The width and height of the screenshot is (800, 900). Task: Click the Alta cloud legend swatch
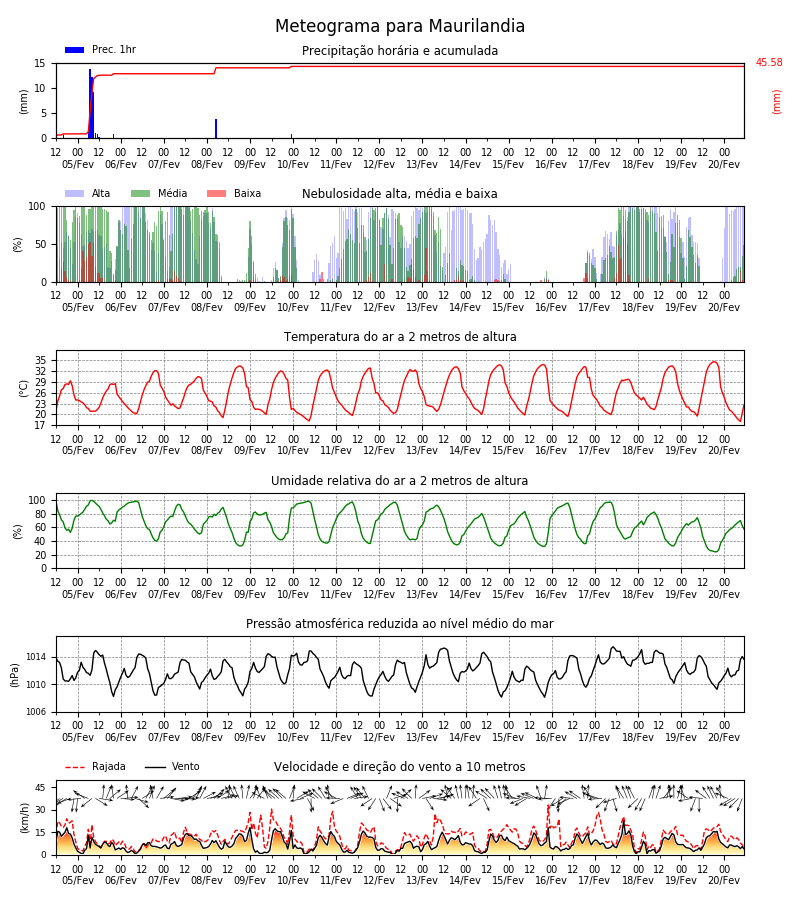point(75,193)
